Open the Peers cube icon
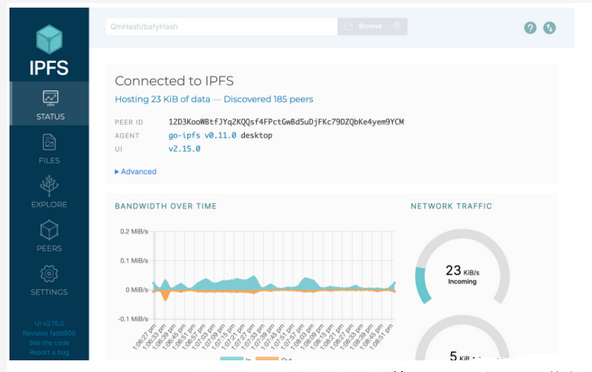The width and height of the screenshot is (592, 372). (x=49, y=230)
